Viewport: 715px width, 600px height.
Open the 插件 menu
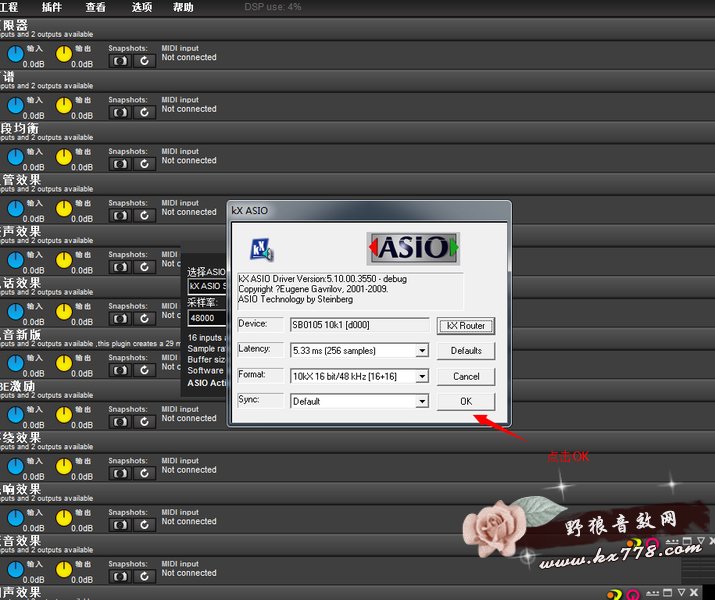click(x=52, y=7)
